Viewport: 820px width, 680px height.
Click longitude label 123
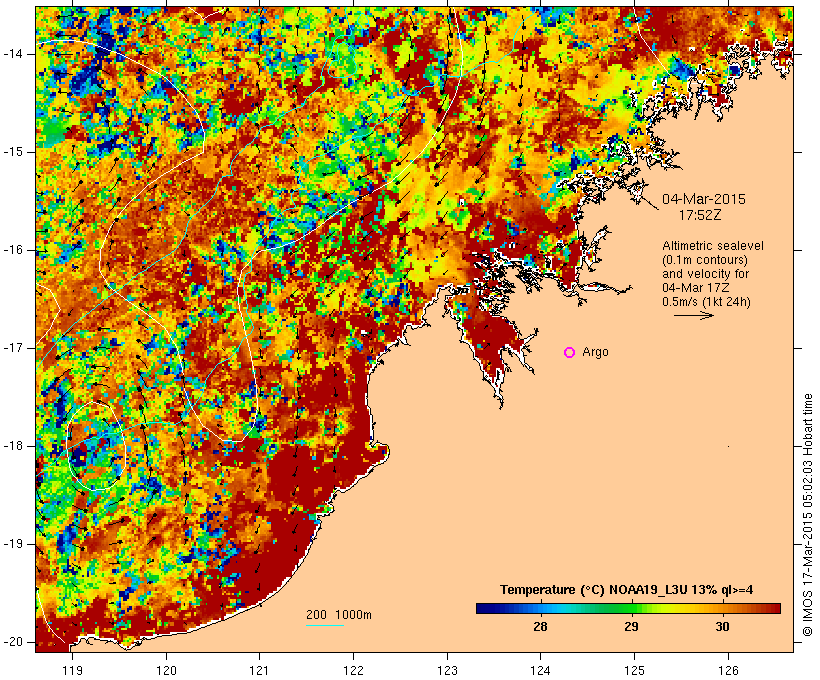click(447, 670)
